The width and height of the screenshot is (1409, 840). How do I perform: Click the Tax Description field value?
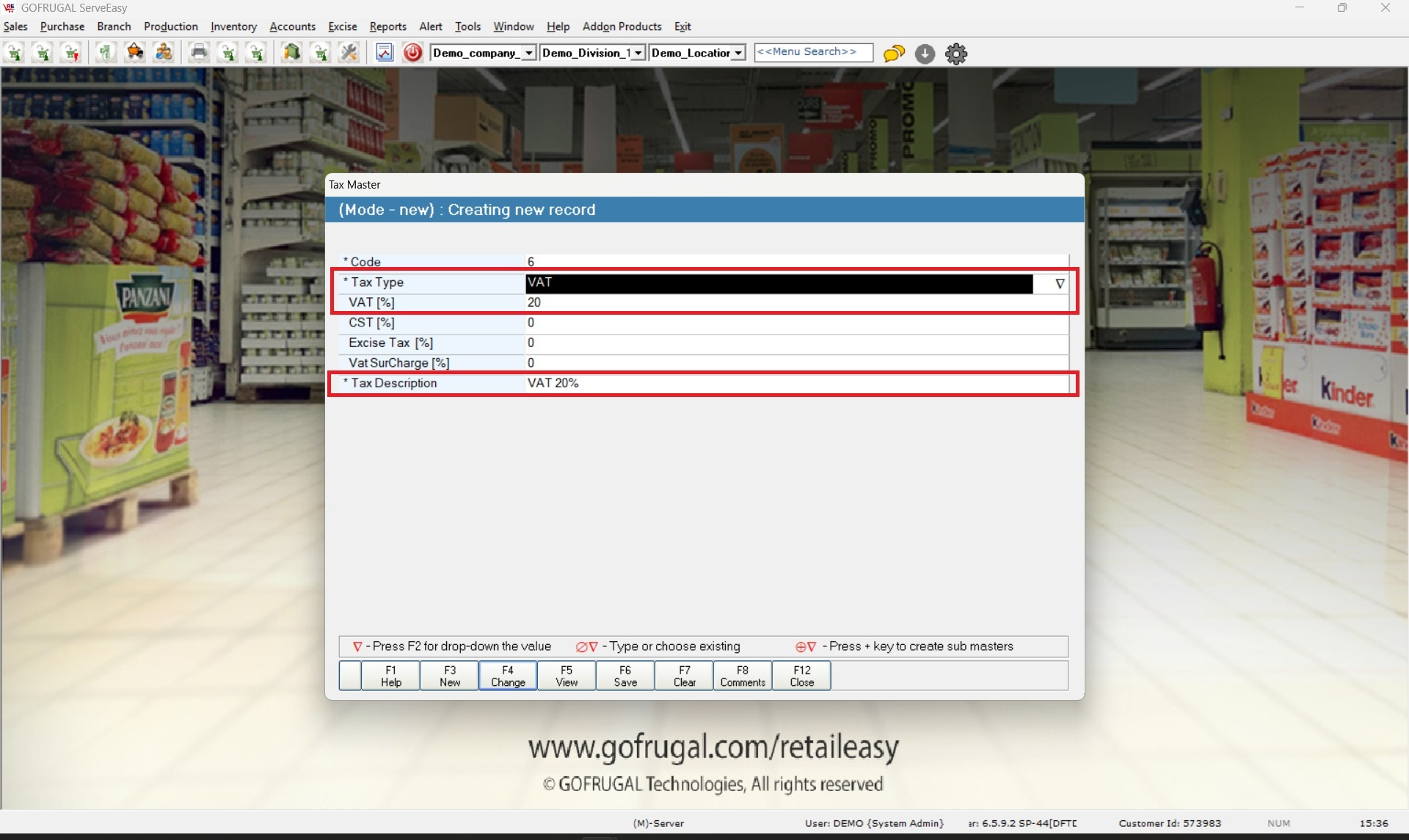tap(796, 383)
